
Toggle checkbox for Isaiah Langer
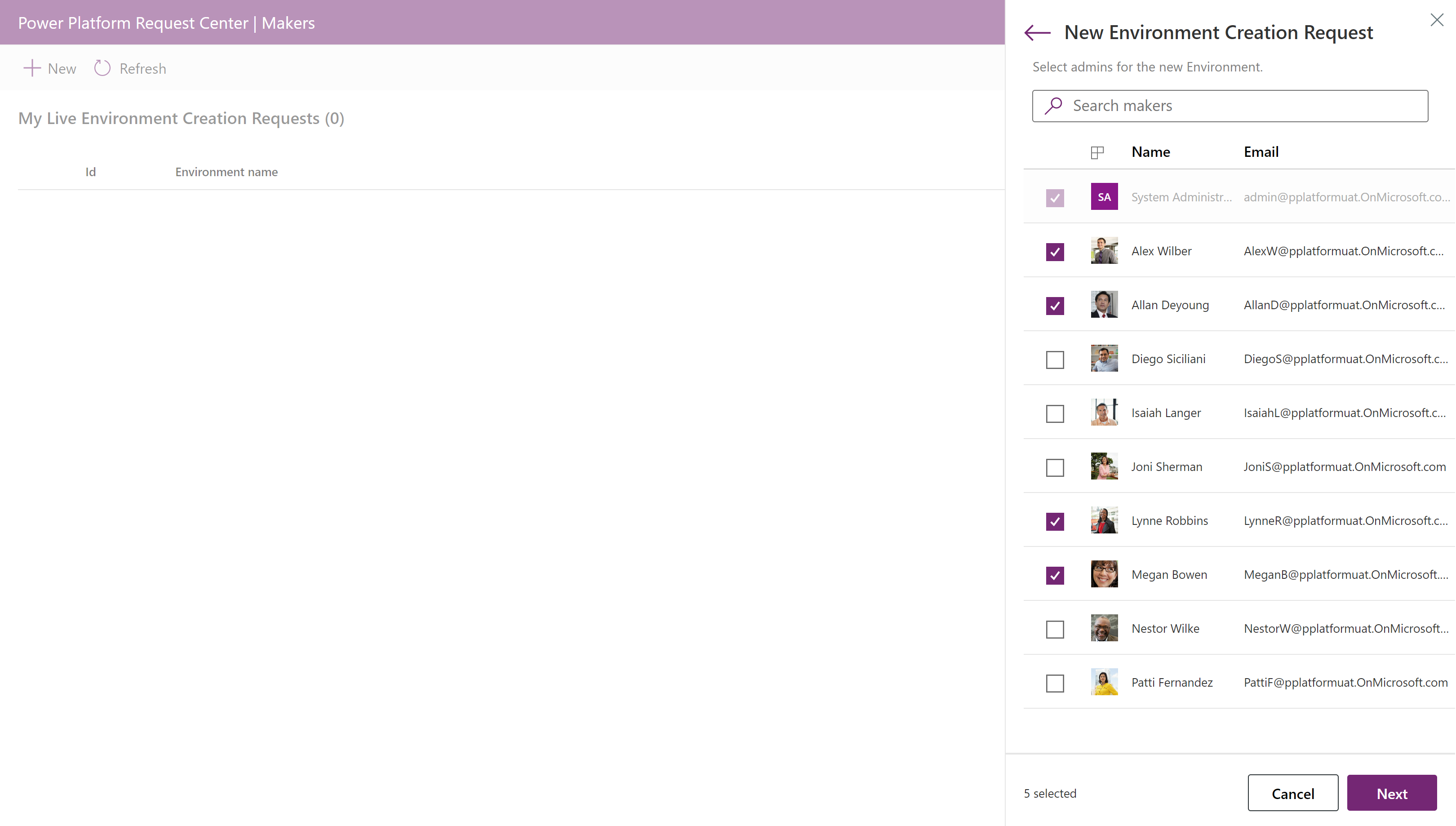click(1055, 412)
